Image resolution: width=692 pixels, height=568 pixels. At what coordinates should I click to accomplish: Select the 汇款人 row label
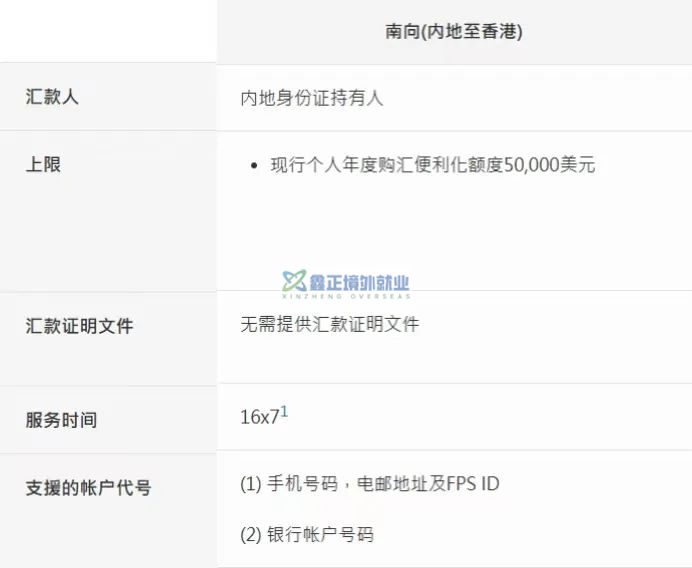(52, 97)
